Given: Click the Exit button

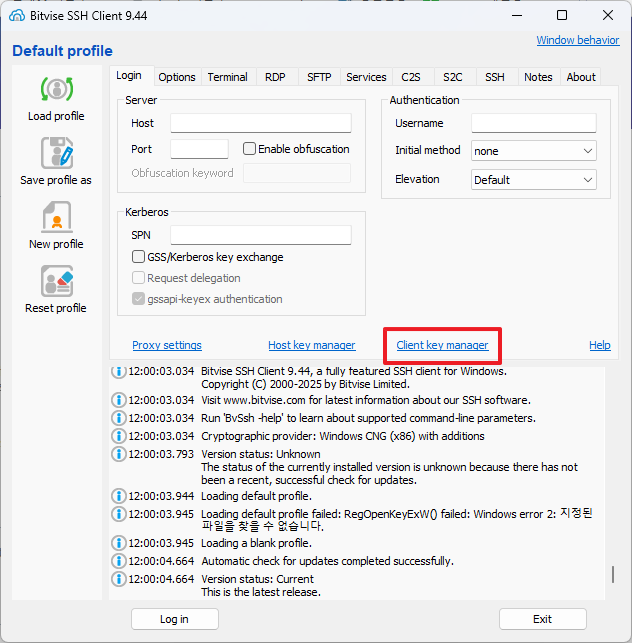Looking at the screenshot, I should (x=543, y=619).
